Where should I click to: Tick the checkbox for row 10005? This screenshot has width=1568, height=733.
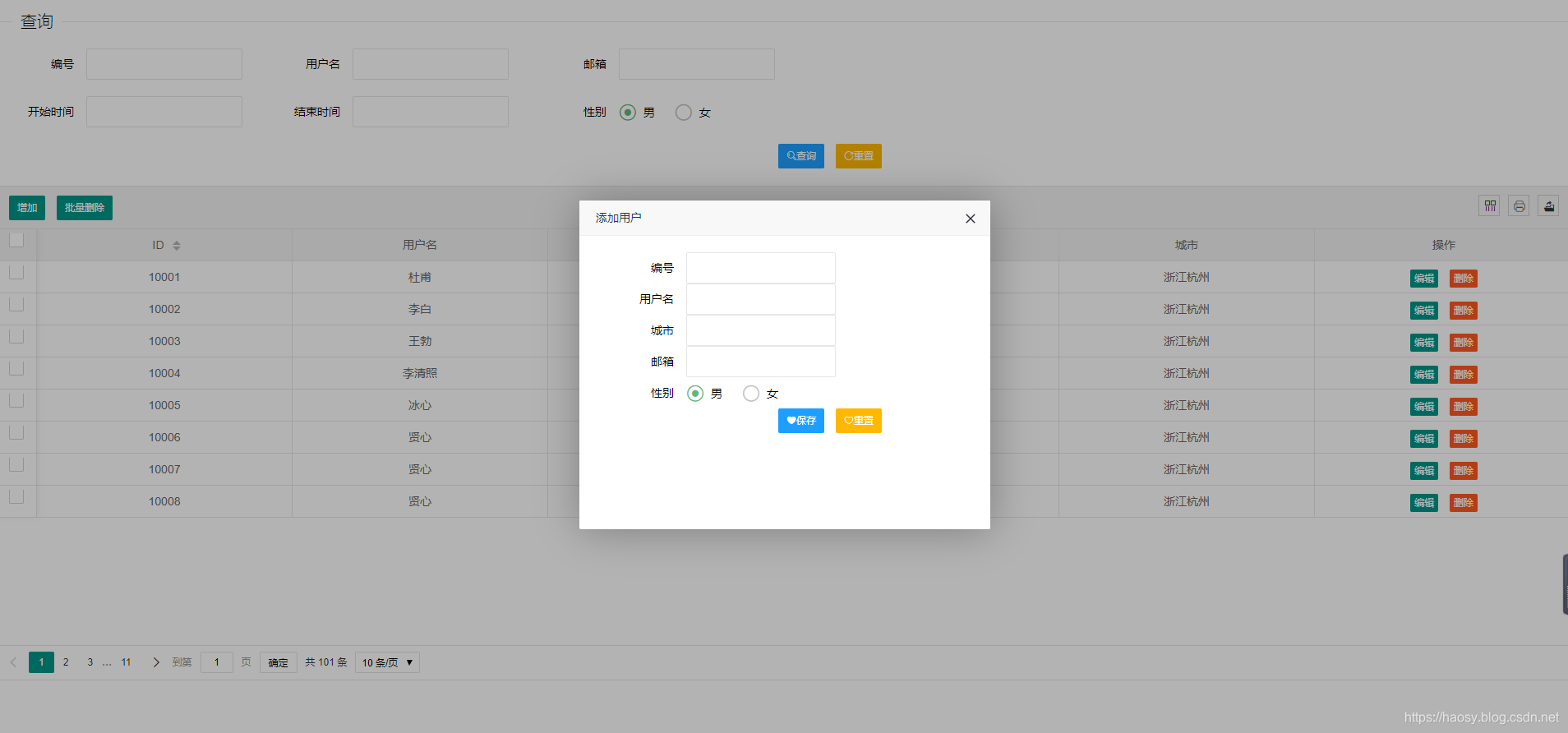click(x=16, y=400)
